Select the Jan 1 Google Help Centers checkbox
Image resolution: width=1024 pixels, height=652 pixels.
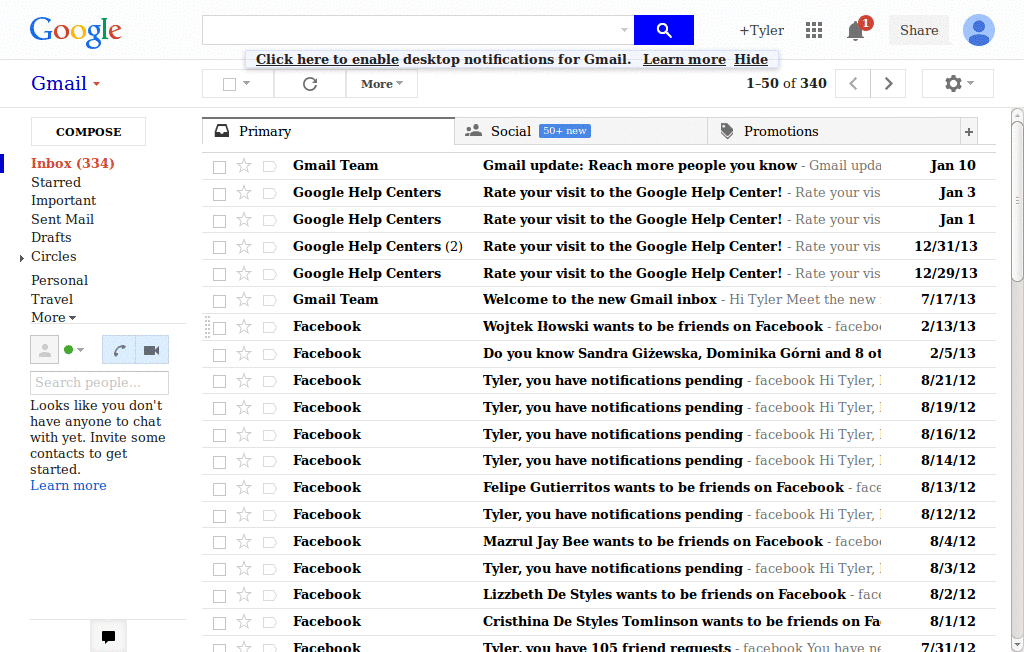coord(219,221)
